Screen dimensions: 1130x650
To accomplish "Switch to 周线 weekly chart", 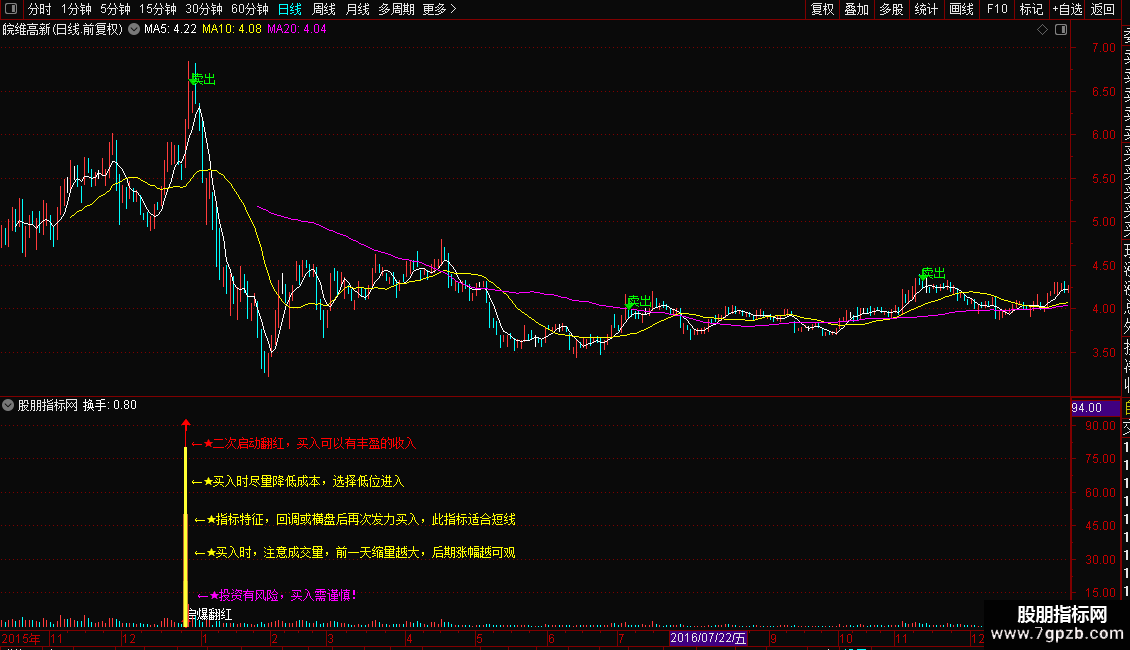I will [324, 9].
